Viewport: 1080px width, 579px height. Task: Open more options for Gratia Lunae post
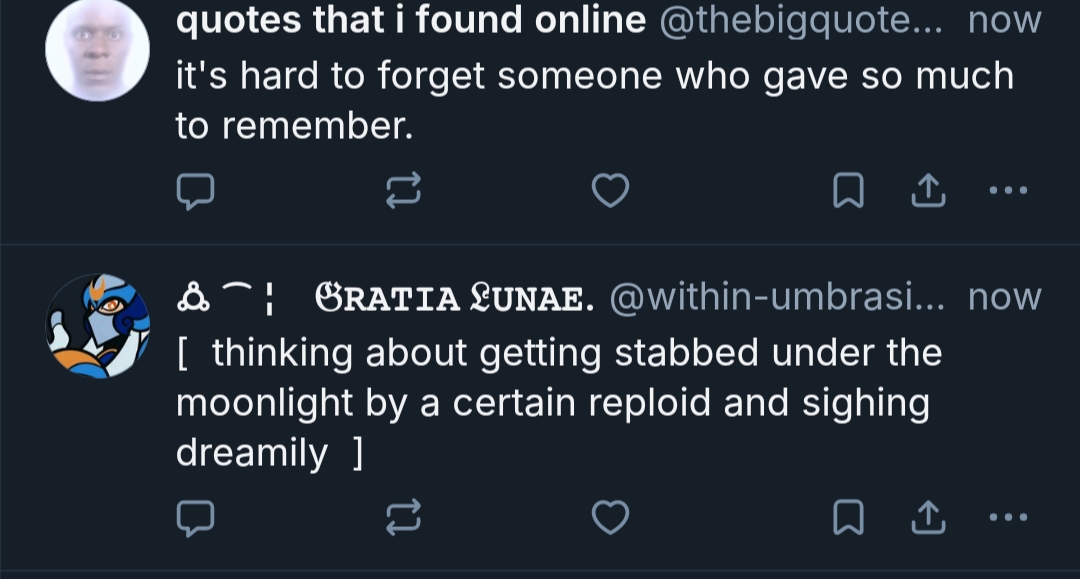pyautogui.click(x=1007, y=517)
